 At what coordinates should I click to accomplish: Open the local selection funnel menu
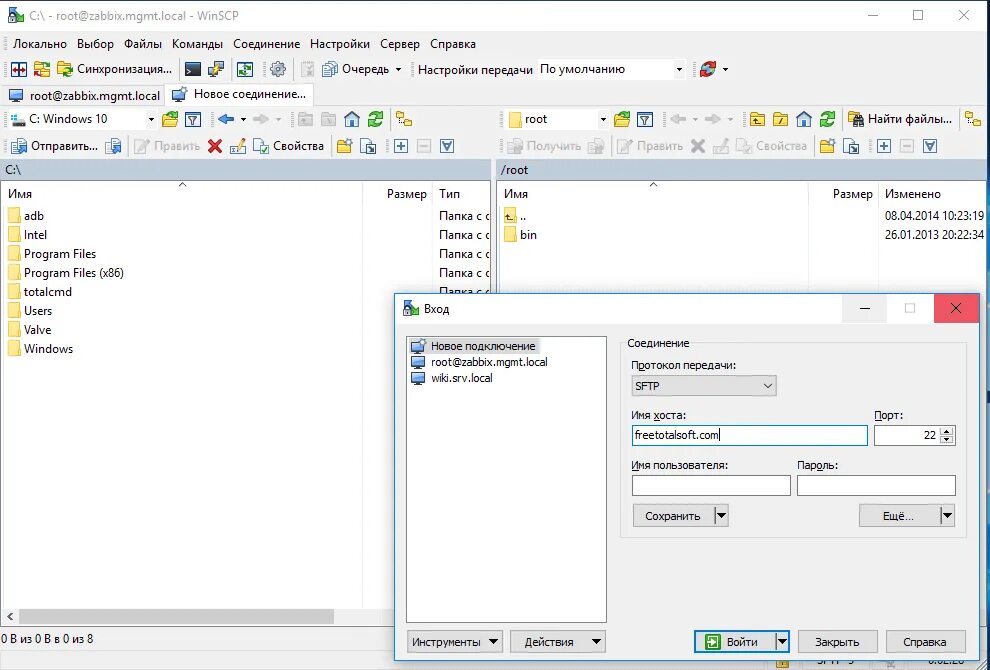(447, 146)
